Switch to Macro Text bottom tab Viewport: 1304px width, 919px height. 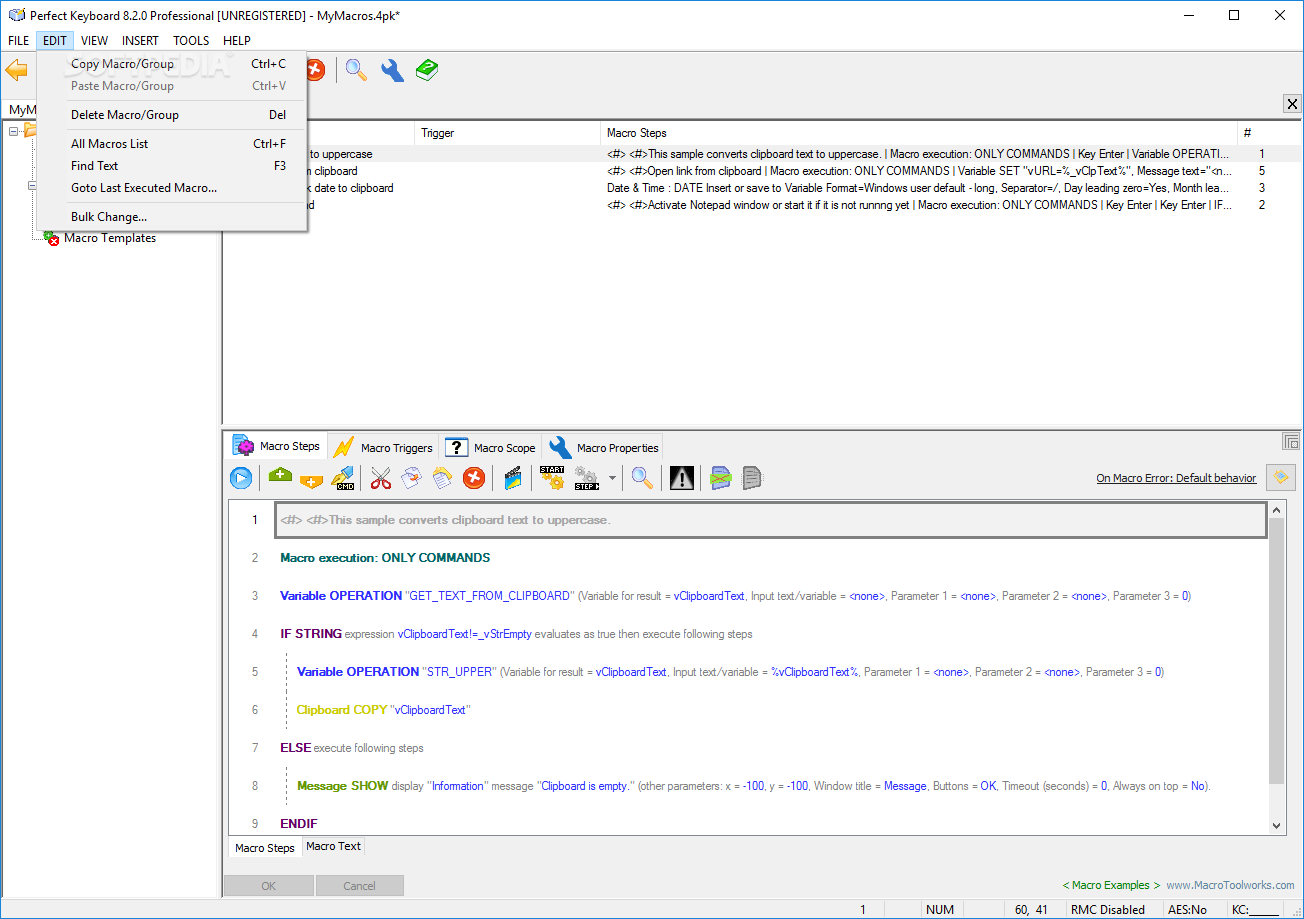(x=333, y=846)
